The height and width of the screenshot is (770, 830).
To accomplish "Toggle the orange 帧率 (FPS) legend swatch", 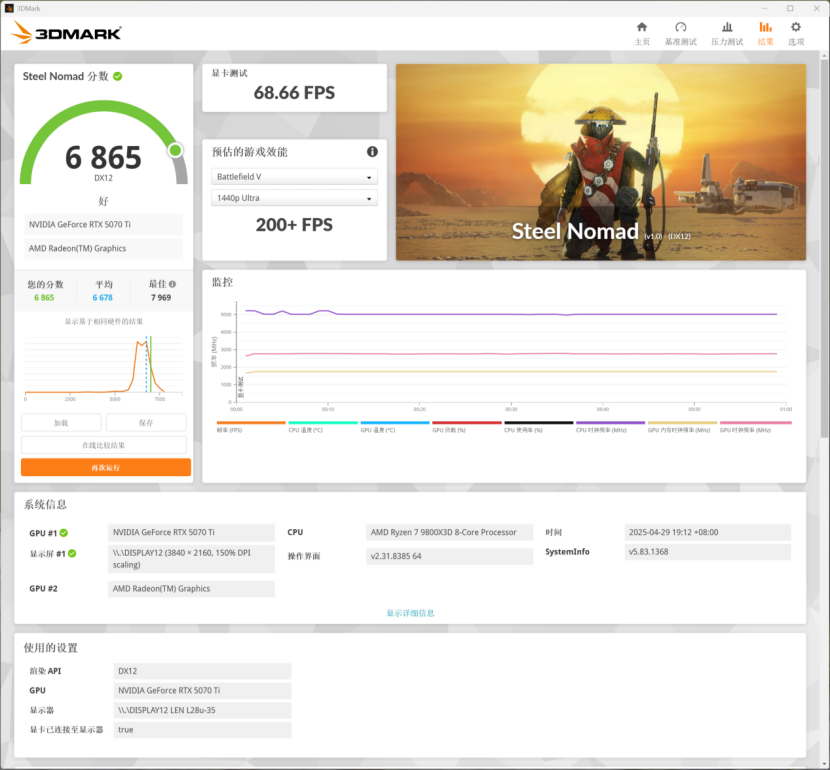I will (251, 423).
